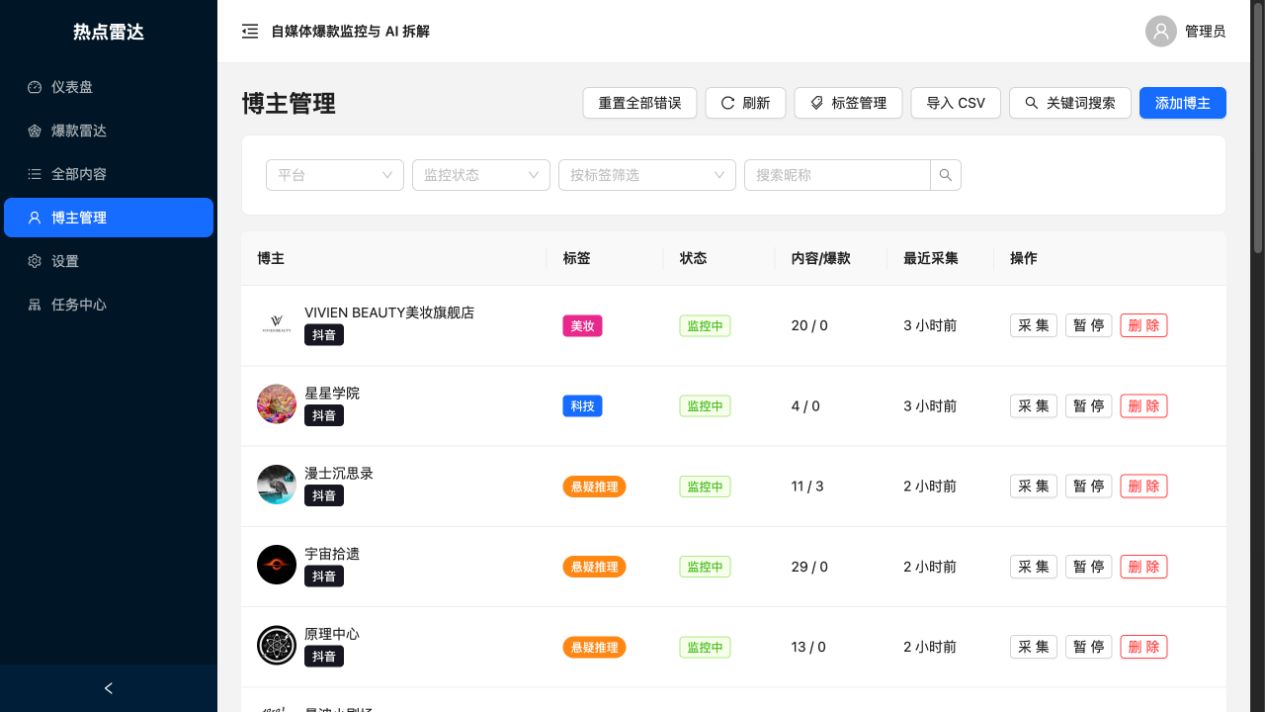1265x712 pixels.
Task: Open the 平台 platform dropdown
Action: pyautogui.click(x=335, y=175)
